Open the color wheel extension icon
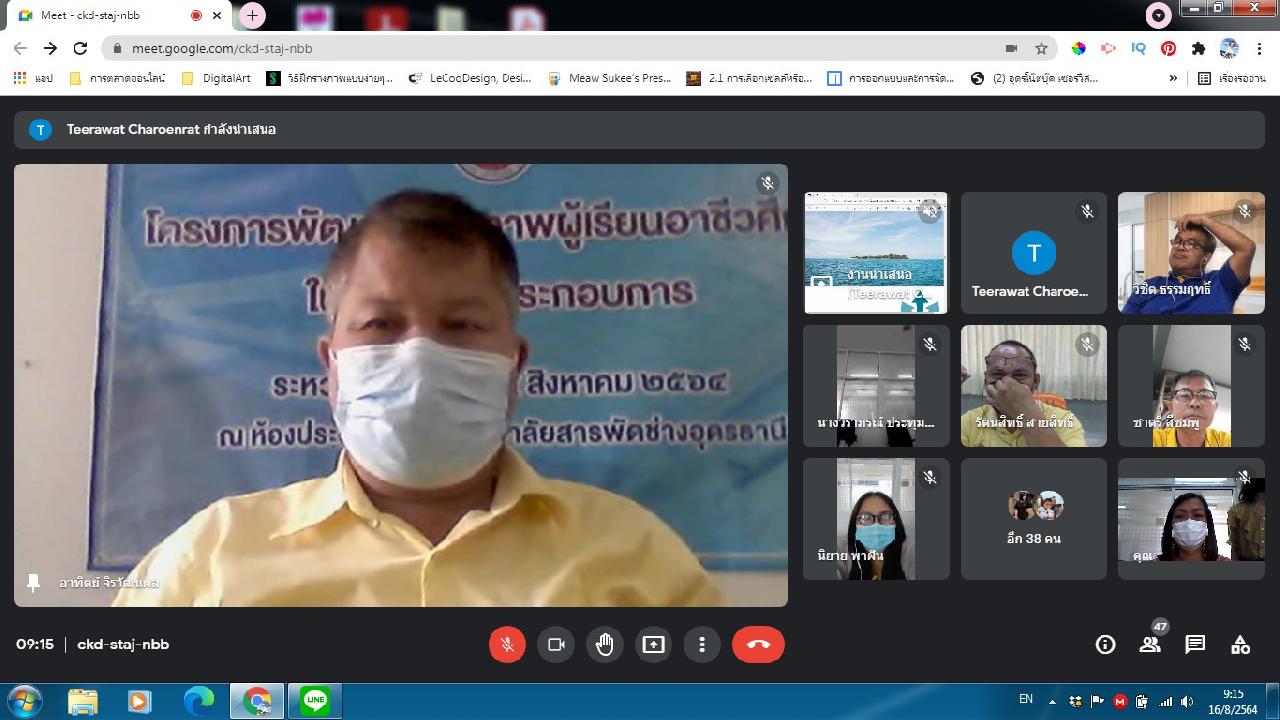The height and width of the screenshot is (720, 1280). (1078, 48)
